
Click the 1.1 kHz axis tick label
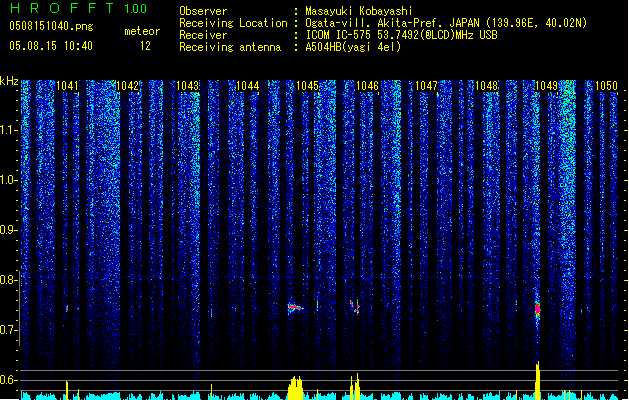tap(8, 130)
